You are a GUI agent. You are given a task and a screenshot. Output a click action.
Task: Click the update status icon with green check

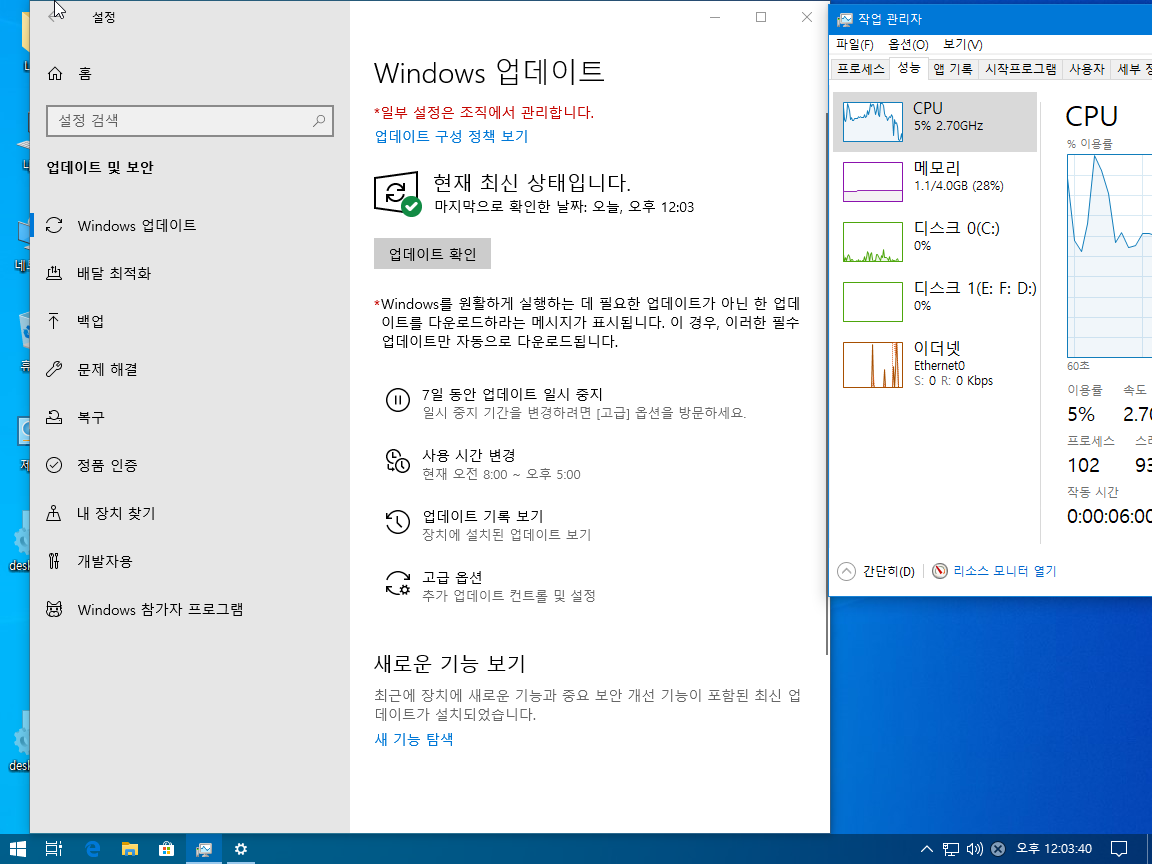[x=397, y=194]
